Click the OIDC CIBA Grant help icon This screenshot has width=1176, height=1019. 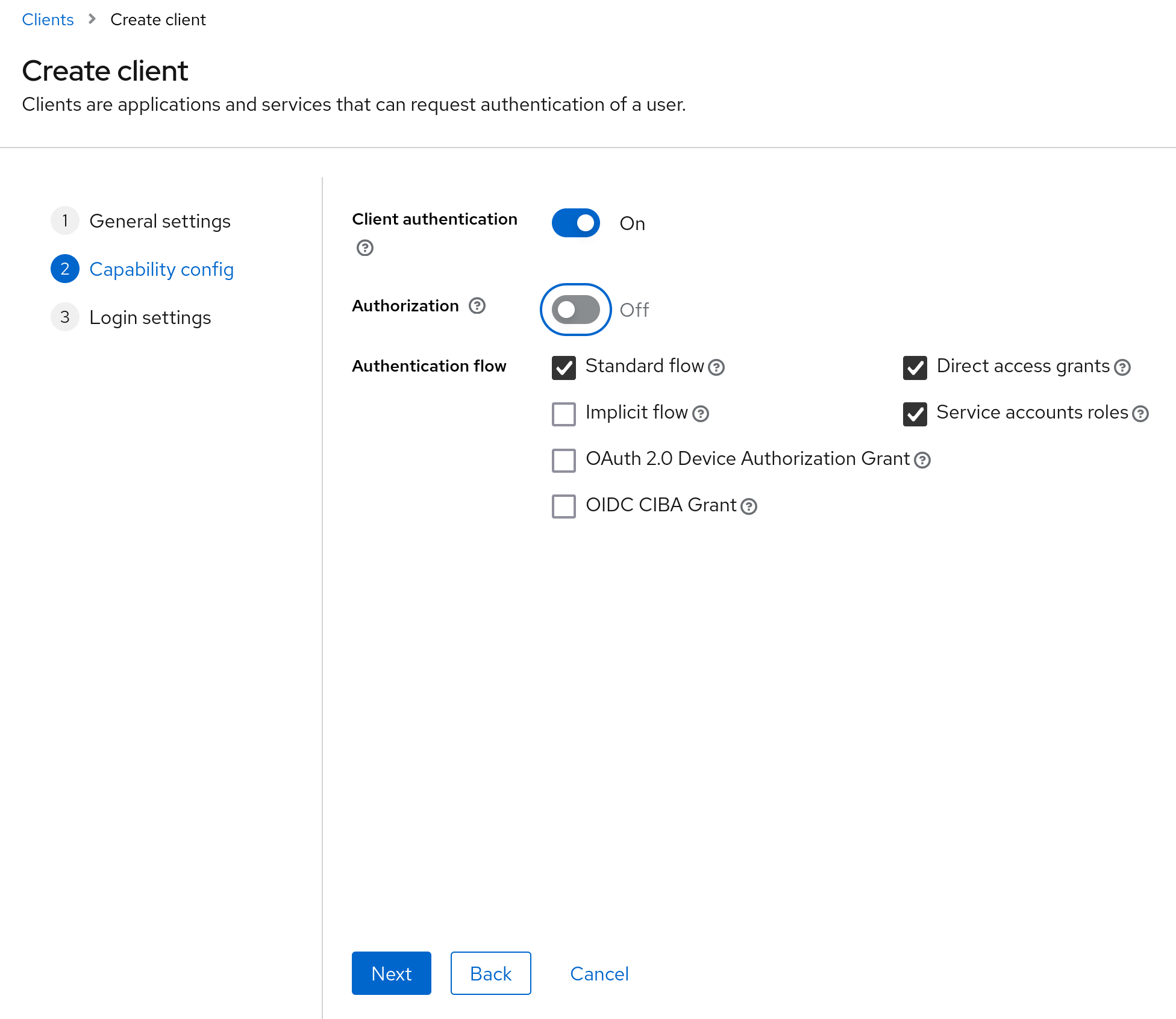click(748, 507)
